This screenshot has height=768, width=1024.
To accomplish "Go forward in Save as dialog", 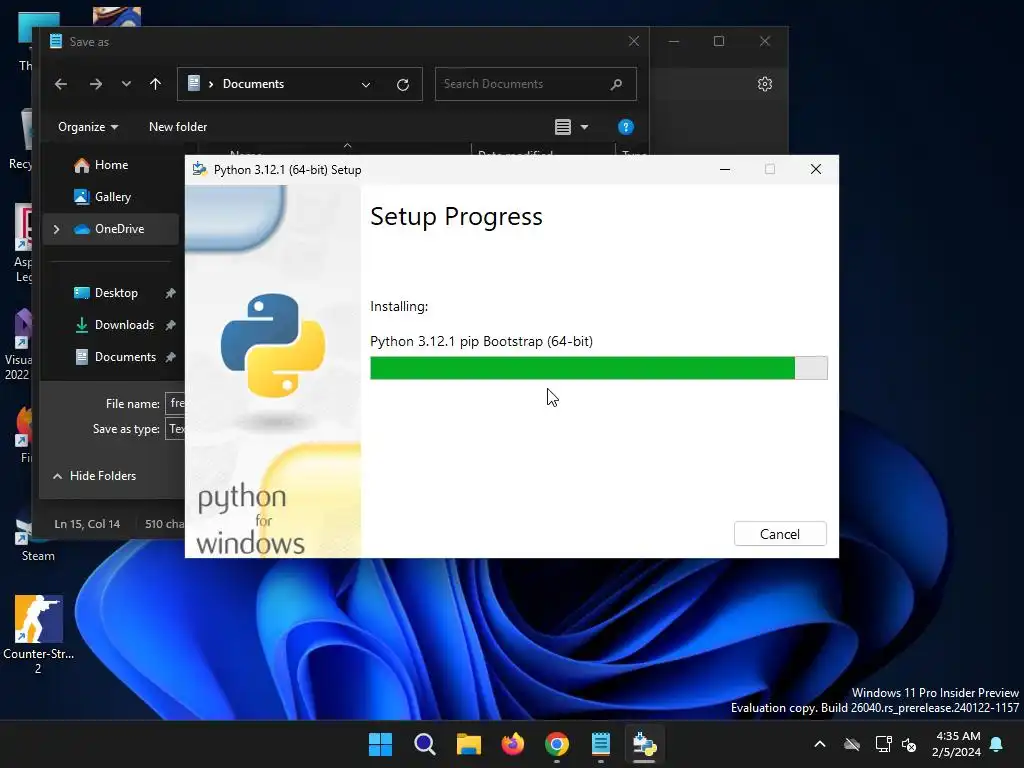I will tap(95, 84).
